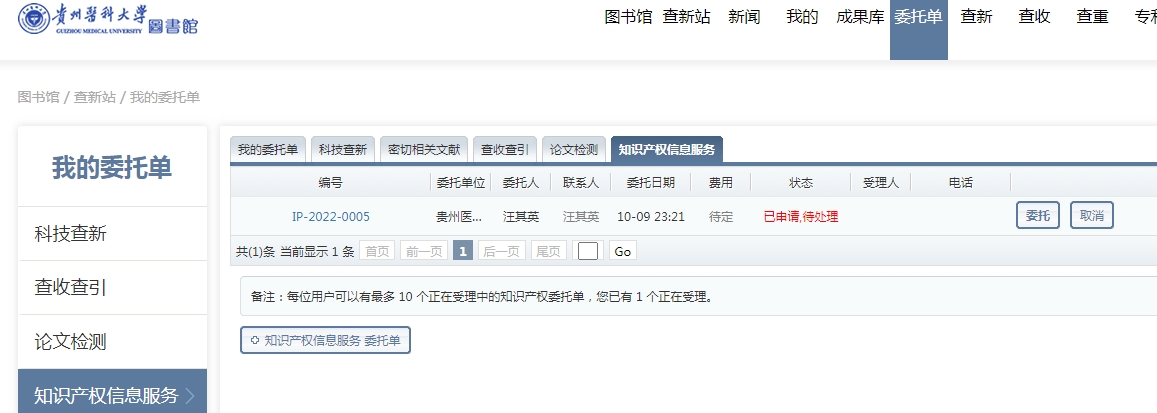Screen dimensions: 1157x413
Task: Select 科技查新 in the left sidebar
Action: coord(71,234)
